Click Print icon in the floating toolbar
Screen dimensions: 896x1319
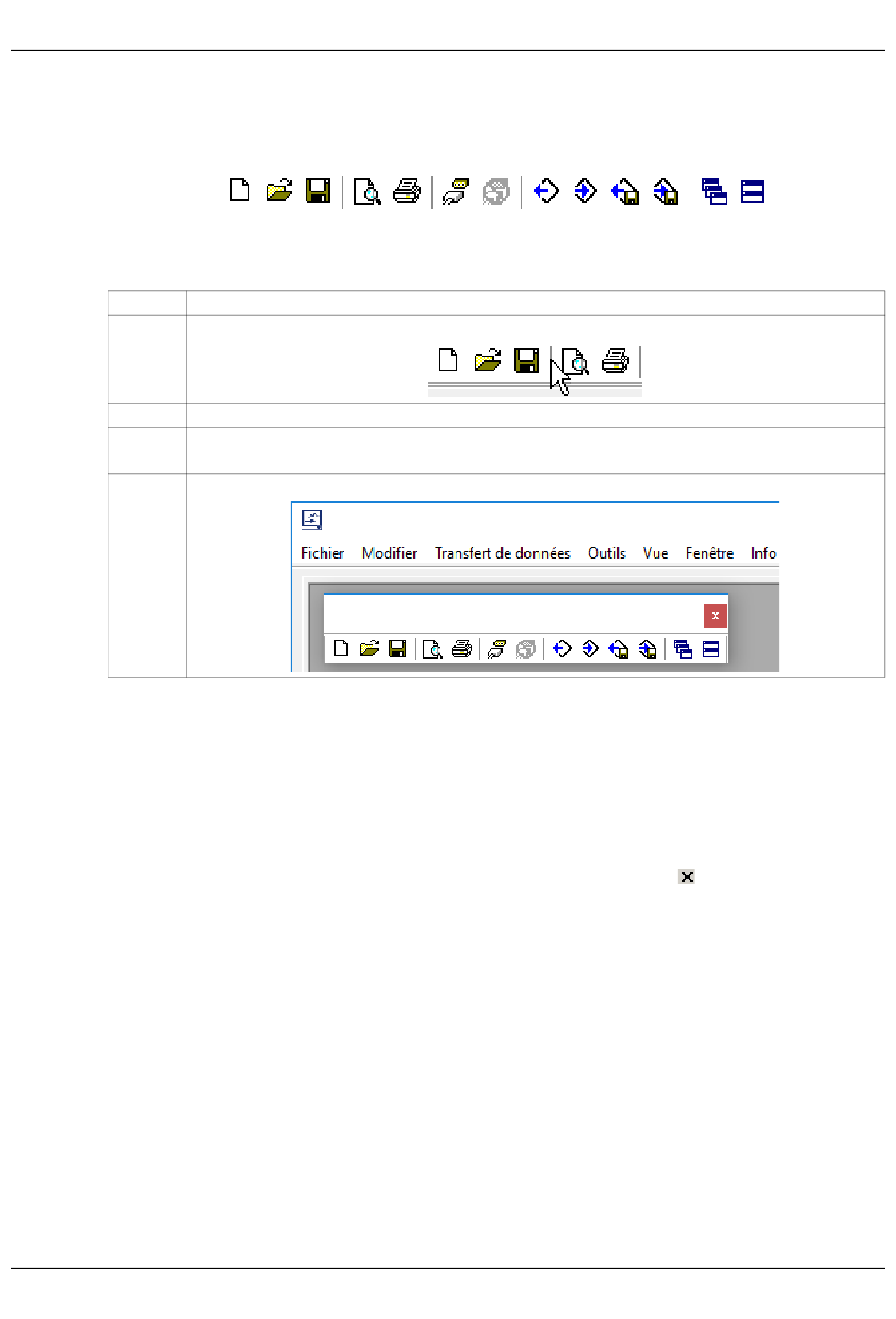(x=461, y=648)
